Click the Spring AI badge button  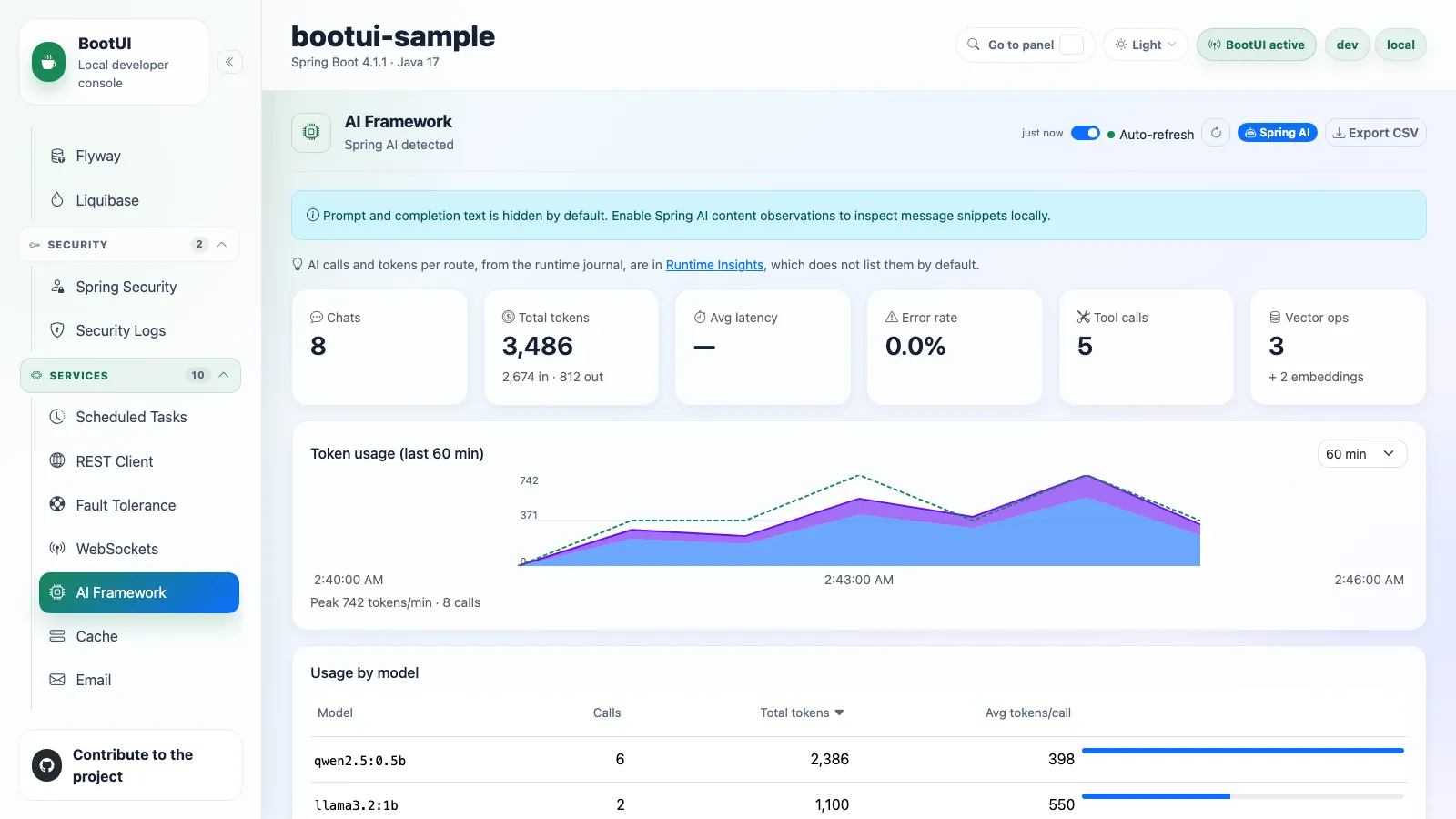[x=1278, y=133]
